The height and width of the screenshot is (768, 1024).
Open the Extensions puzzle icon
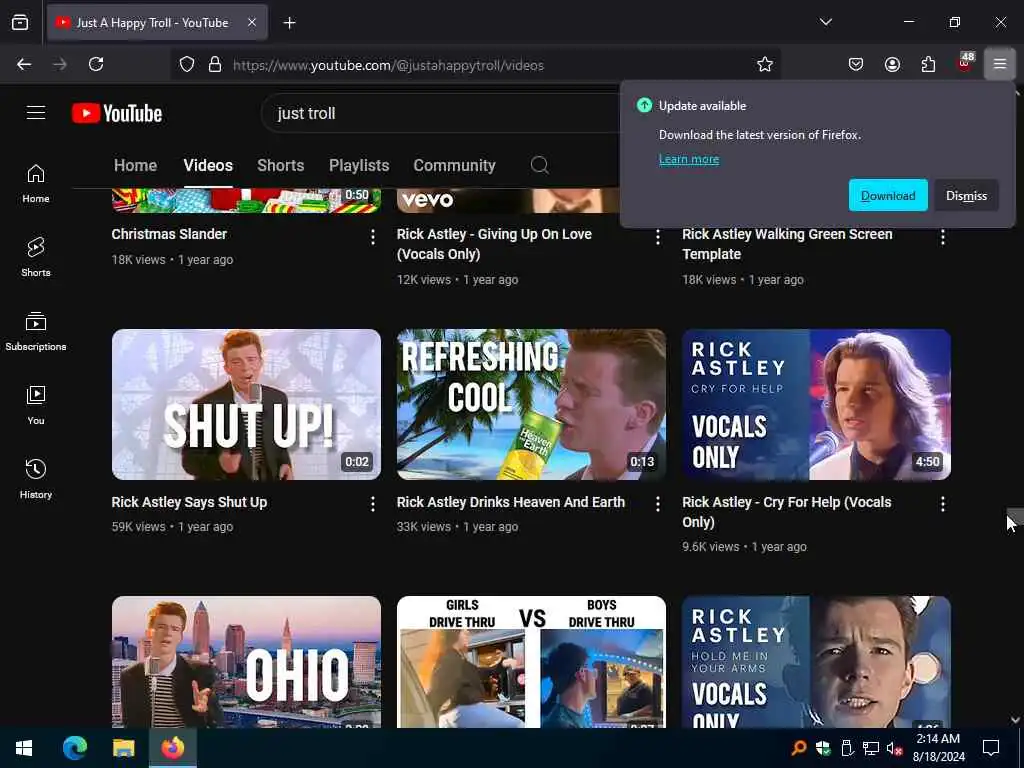coord(928,64)
